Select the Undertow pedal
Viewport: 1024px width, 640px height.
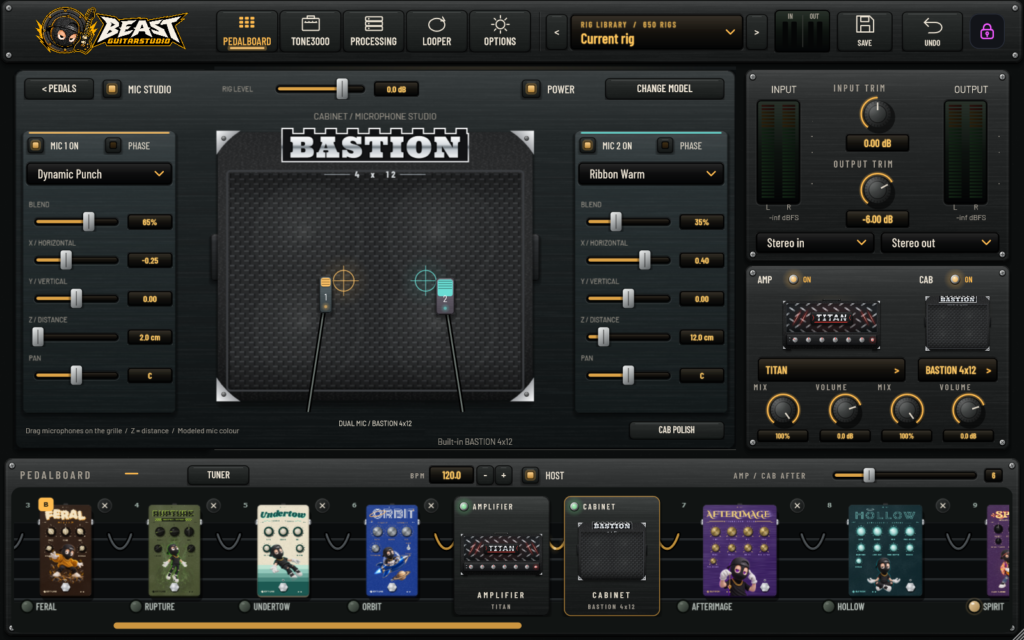pyautogui.click(x=283, y=550)
